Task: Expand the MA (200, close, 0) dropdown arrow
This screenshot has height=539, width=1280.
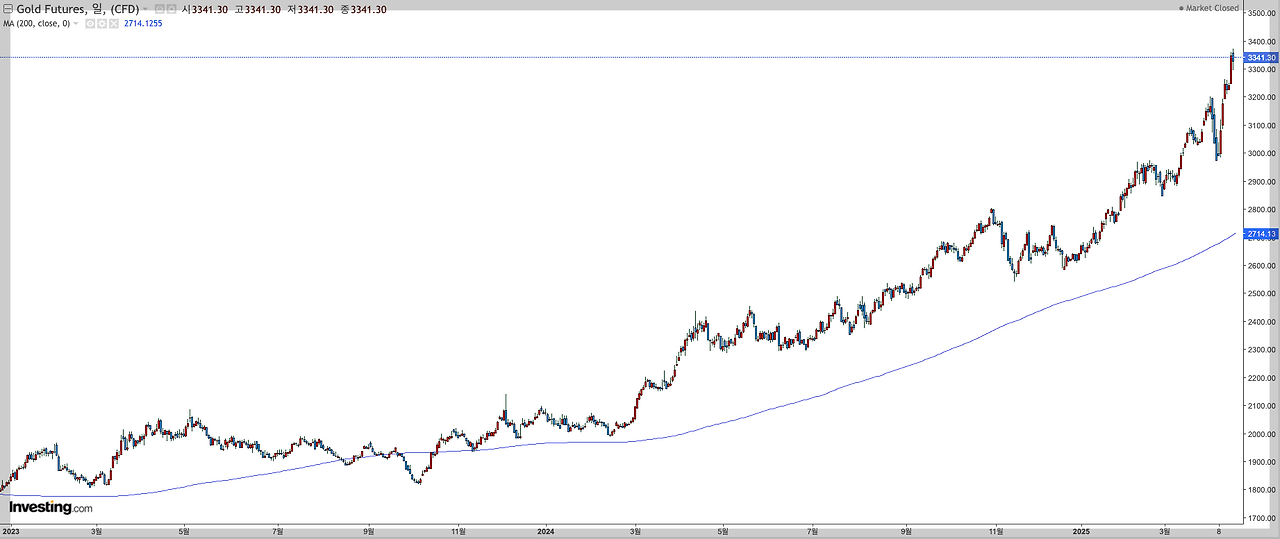Action: click(76, 23)
